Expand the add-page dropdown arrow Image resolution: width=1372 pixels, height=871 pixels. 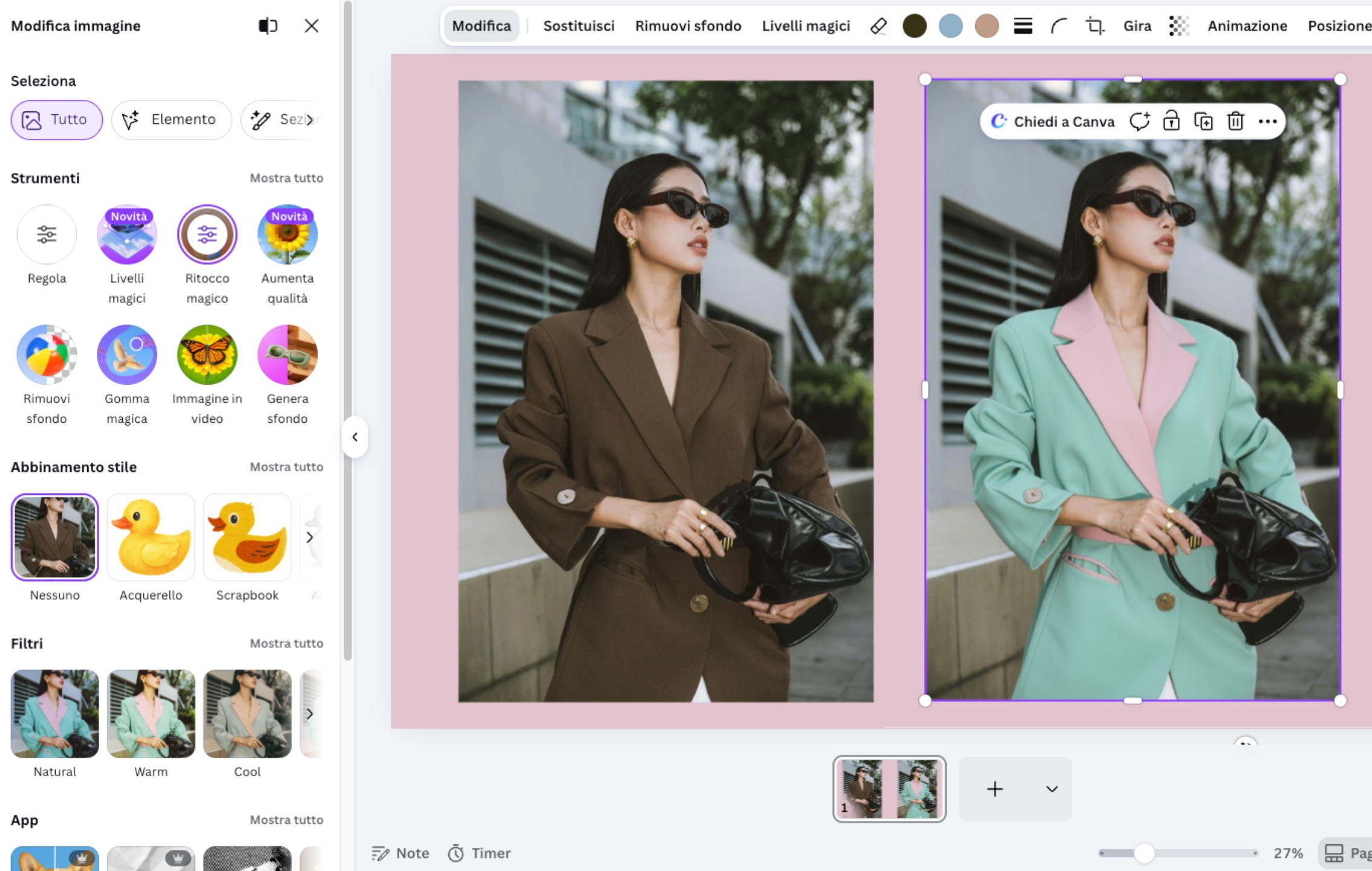click(1052, 789)
